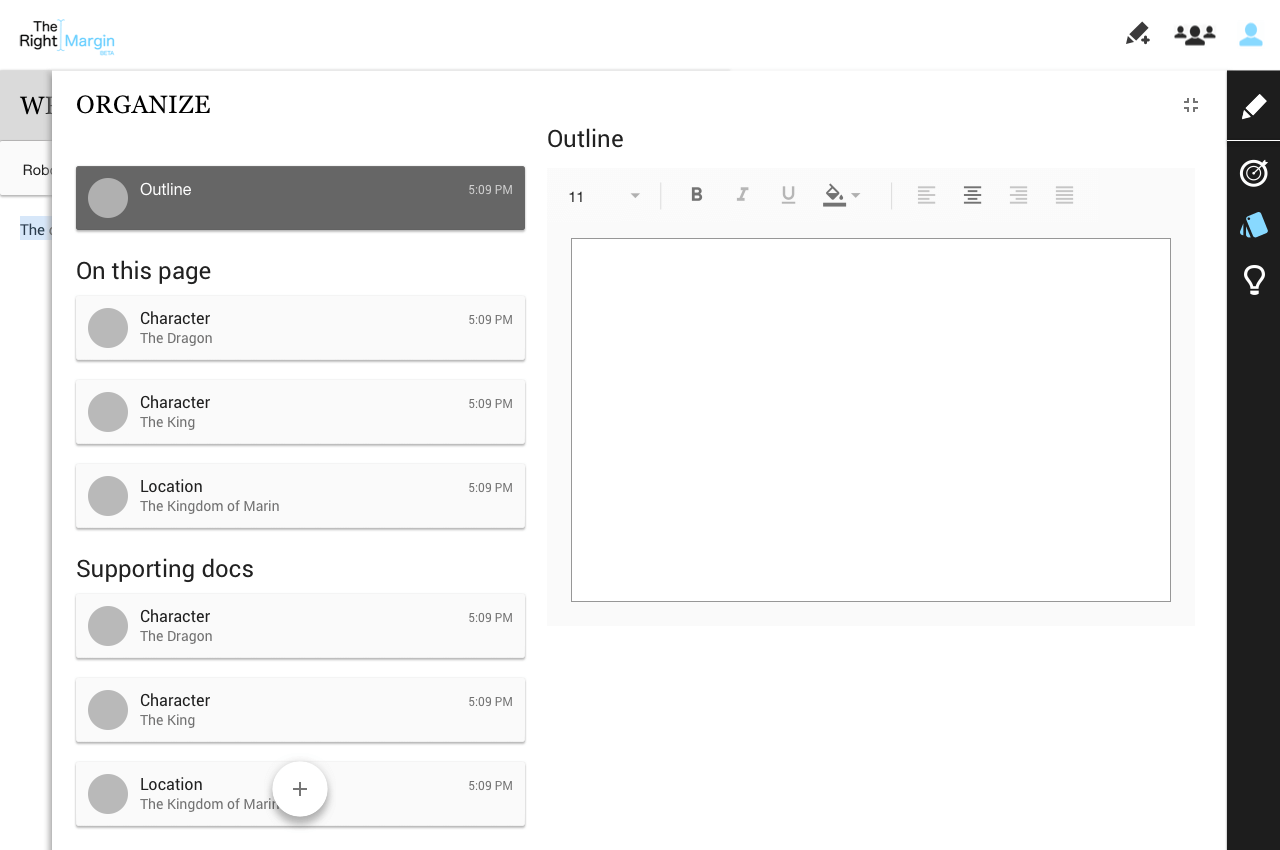Click the new document pencil-plus icon

[1137, 35]
